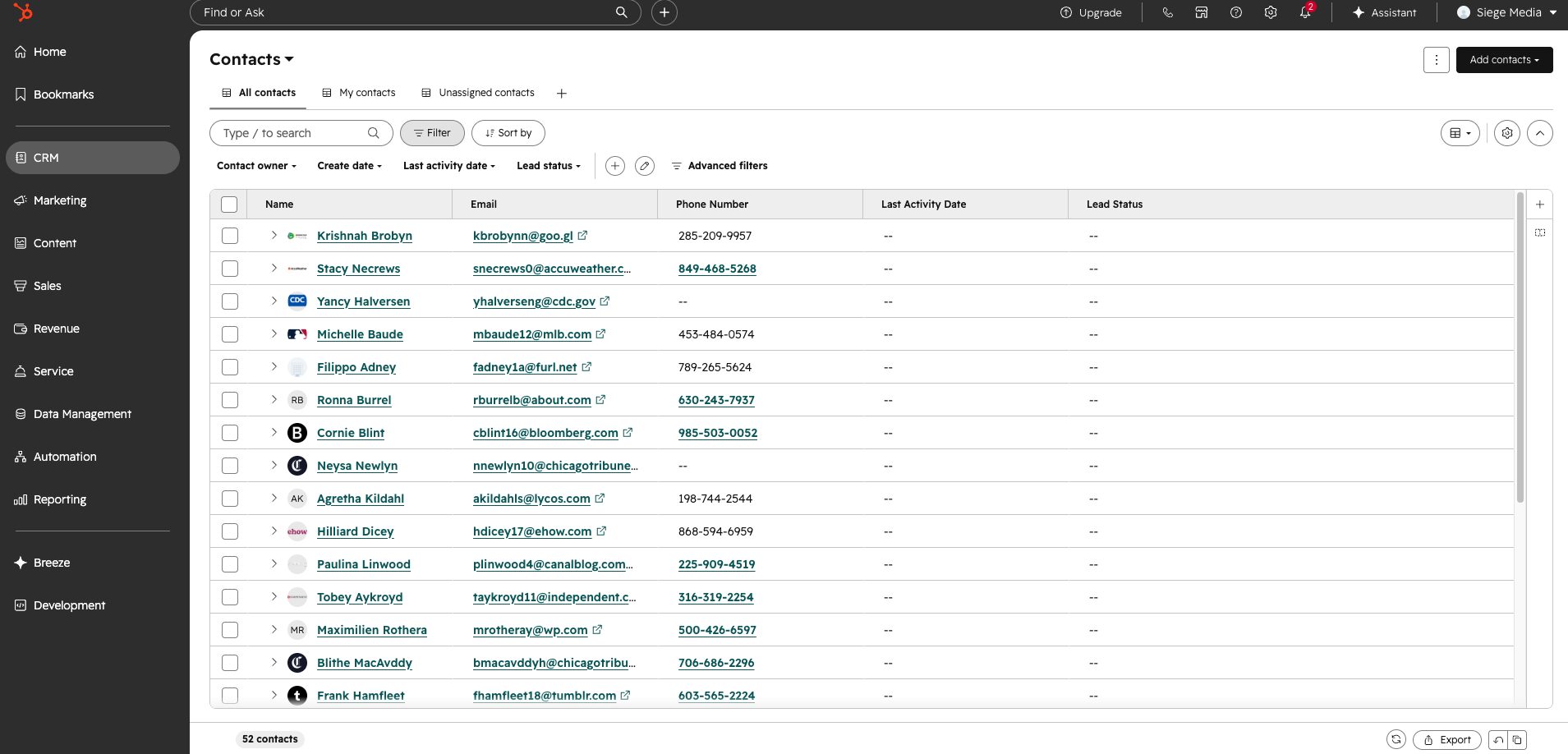Click the plus create button beside search bar
This screenshot has width=1568, height=754.
[664, 12]
